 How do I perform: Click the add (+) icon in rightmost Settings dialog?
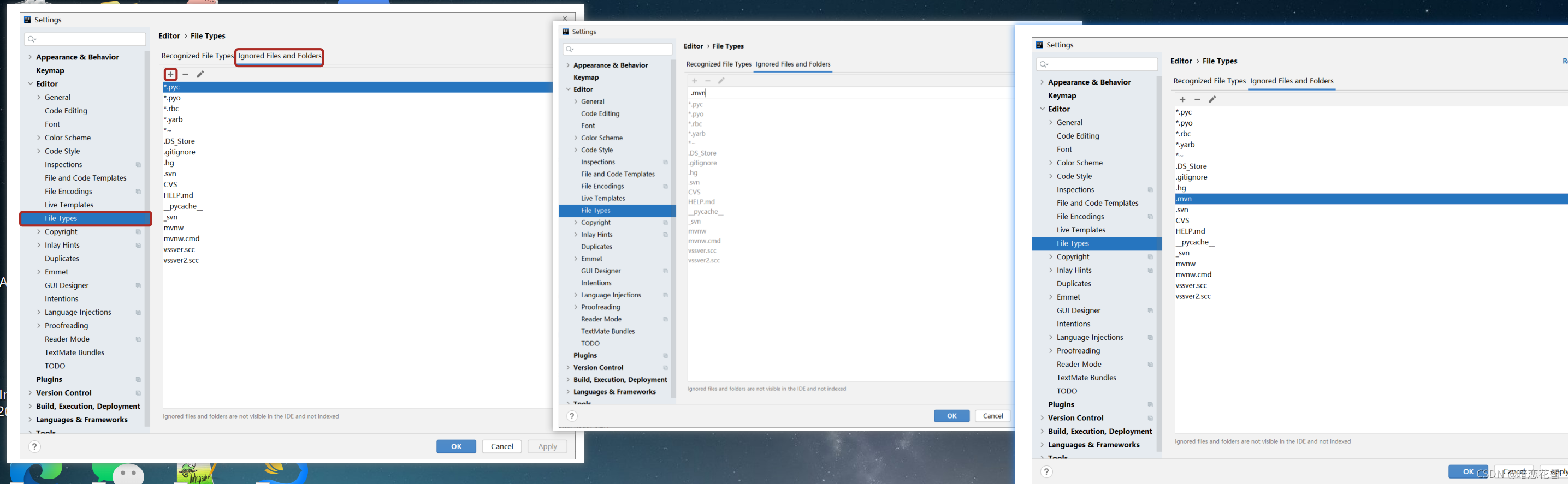point(1182,100)
